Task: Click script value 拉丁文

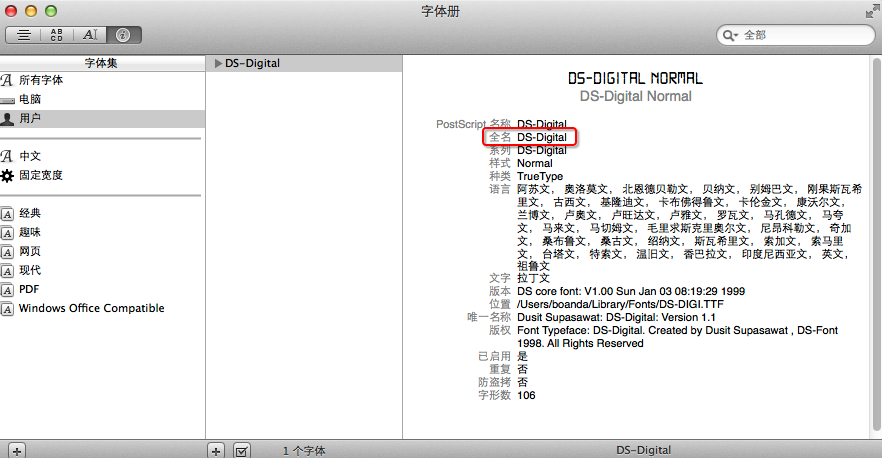Action: pyautogui.click(x=533, y=278)
